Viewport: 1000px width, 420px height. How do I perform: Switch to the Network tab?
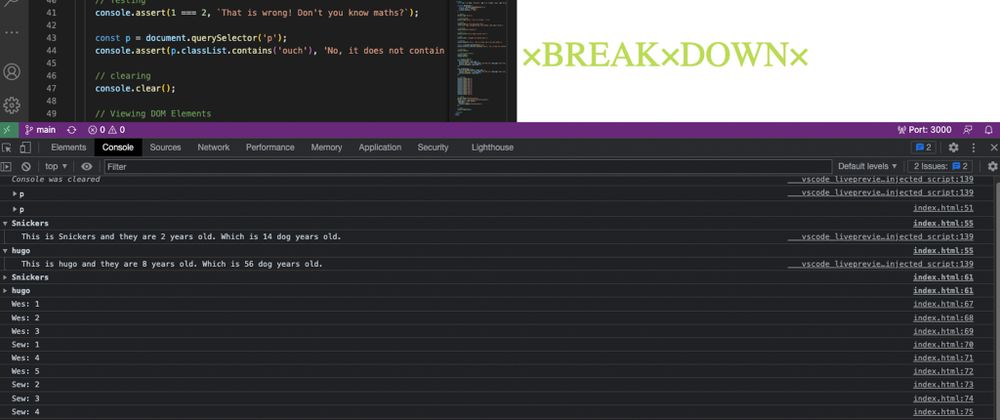(213, 147)
